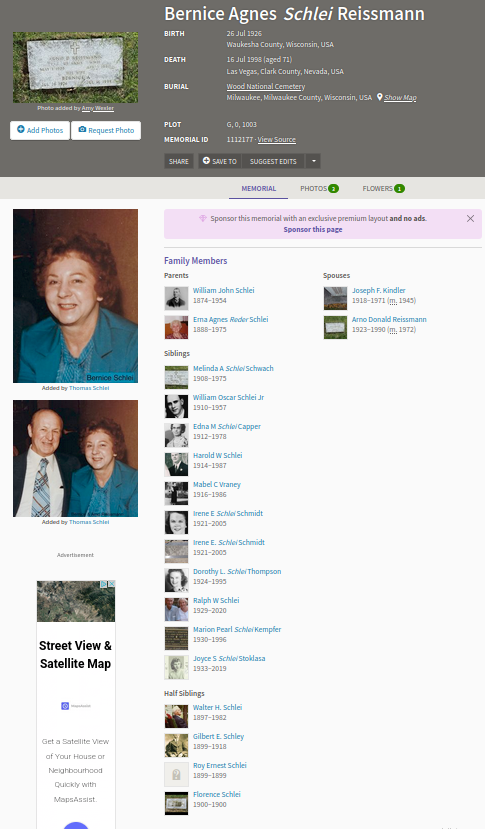Click the ad info icon on advertisement

(104, 584)
